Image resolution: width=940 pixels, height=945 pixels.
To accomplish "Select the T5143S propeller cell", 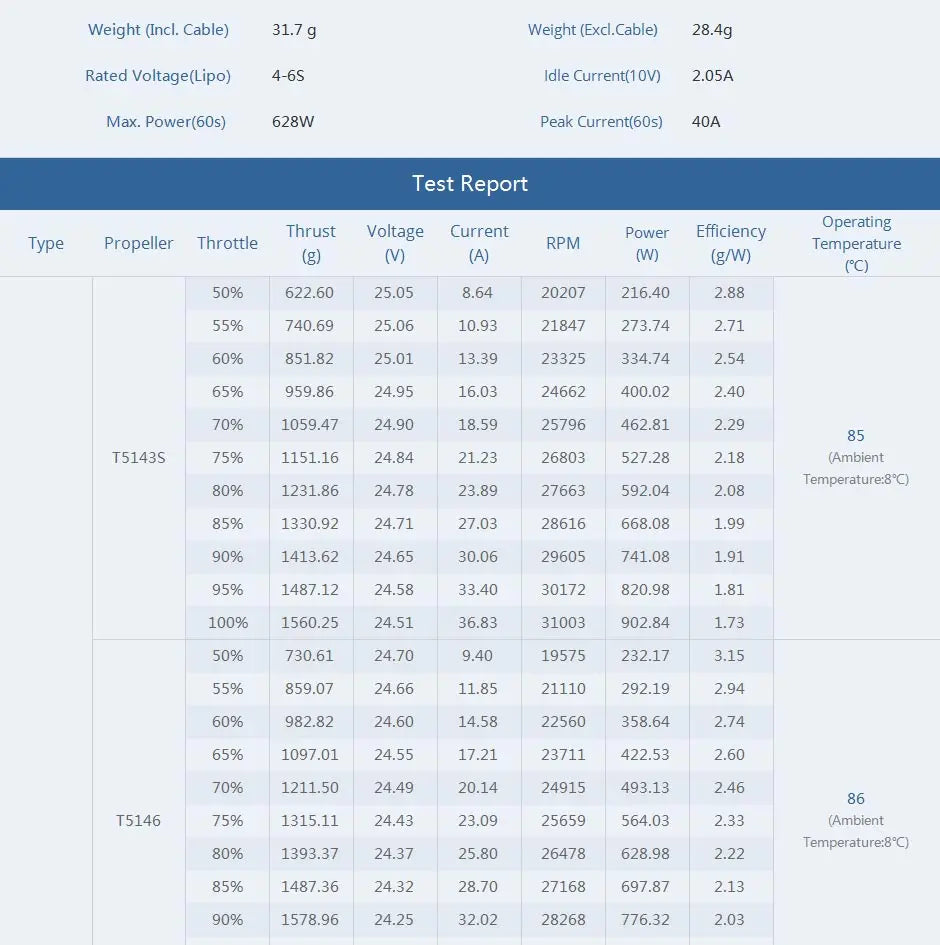I will tap(139, 458).
